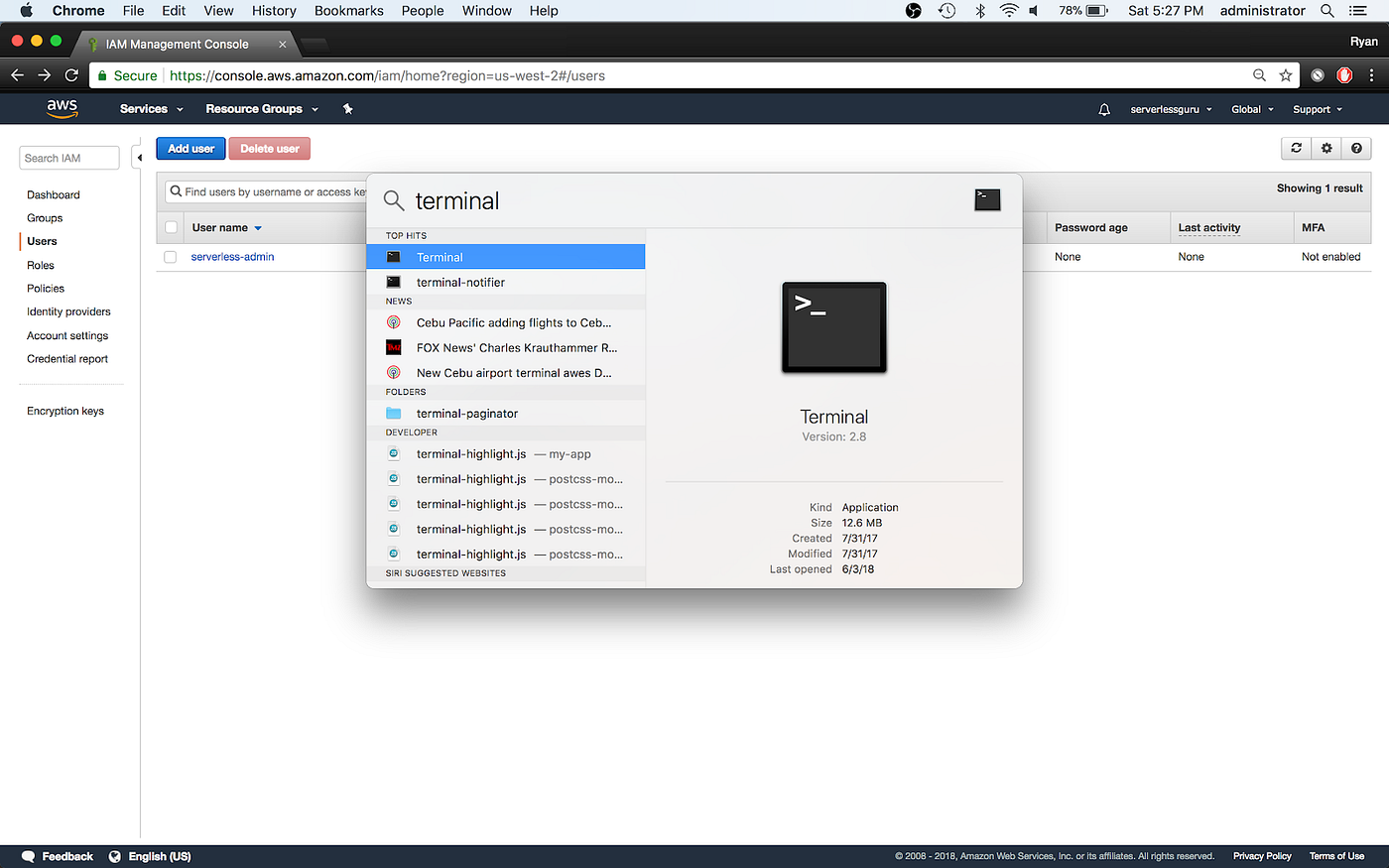Check the serverless-admin row checkbox
The height and width of the screenshot is (868, 1389).
point(171,257)
